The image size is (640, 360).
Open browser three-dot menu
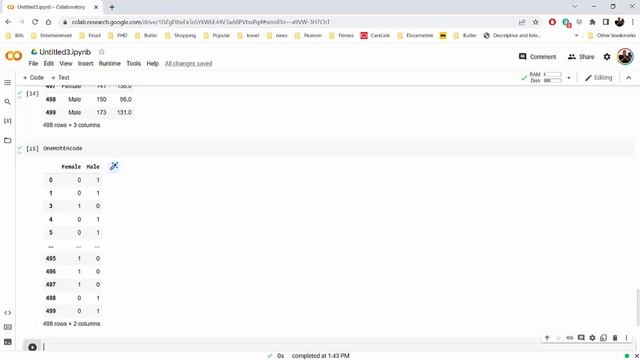coord(633,22)
